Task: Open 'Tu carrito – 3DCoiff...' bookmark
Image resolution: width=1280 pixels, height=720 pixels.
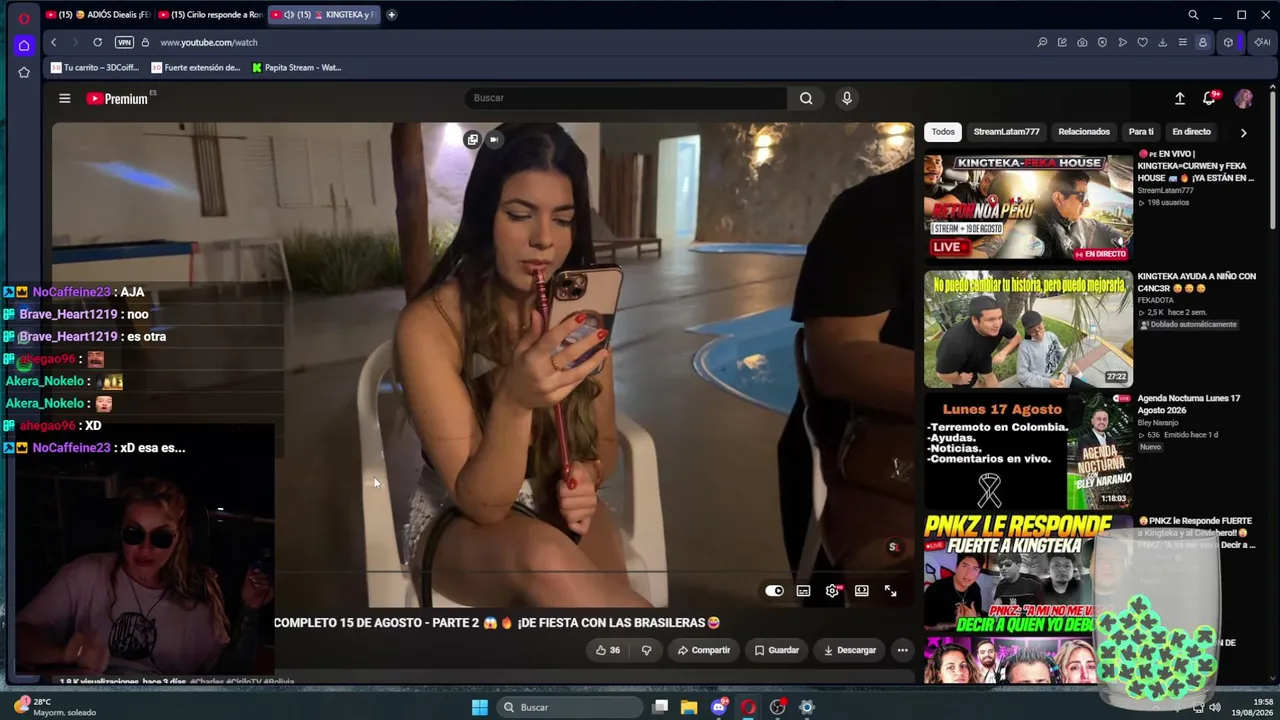Action: [x=94, y=68]
